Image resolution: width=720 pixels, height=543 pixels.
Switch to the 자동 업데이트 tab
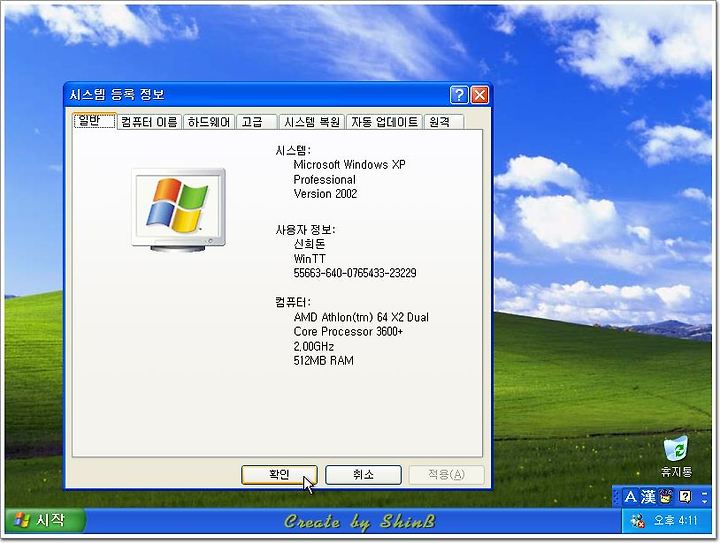[384, 122]
